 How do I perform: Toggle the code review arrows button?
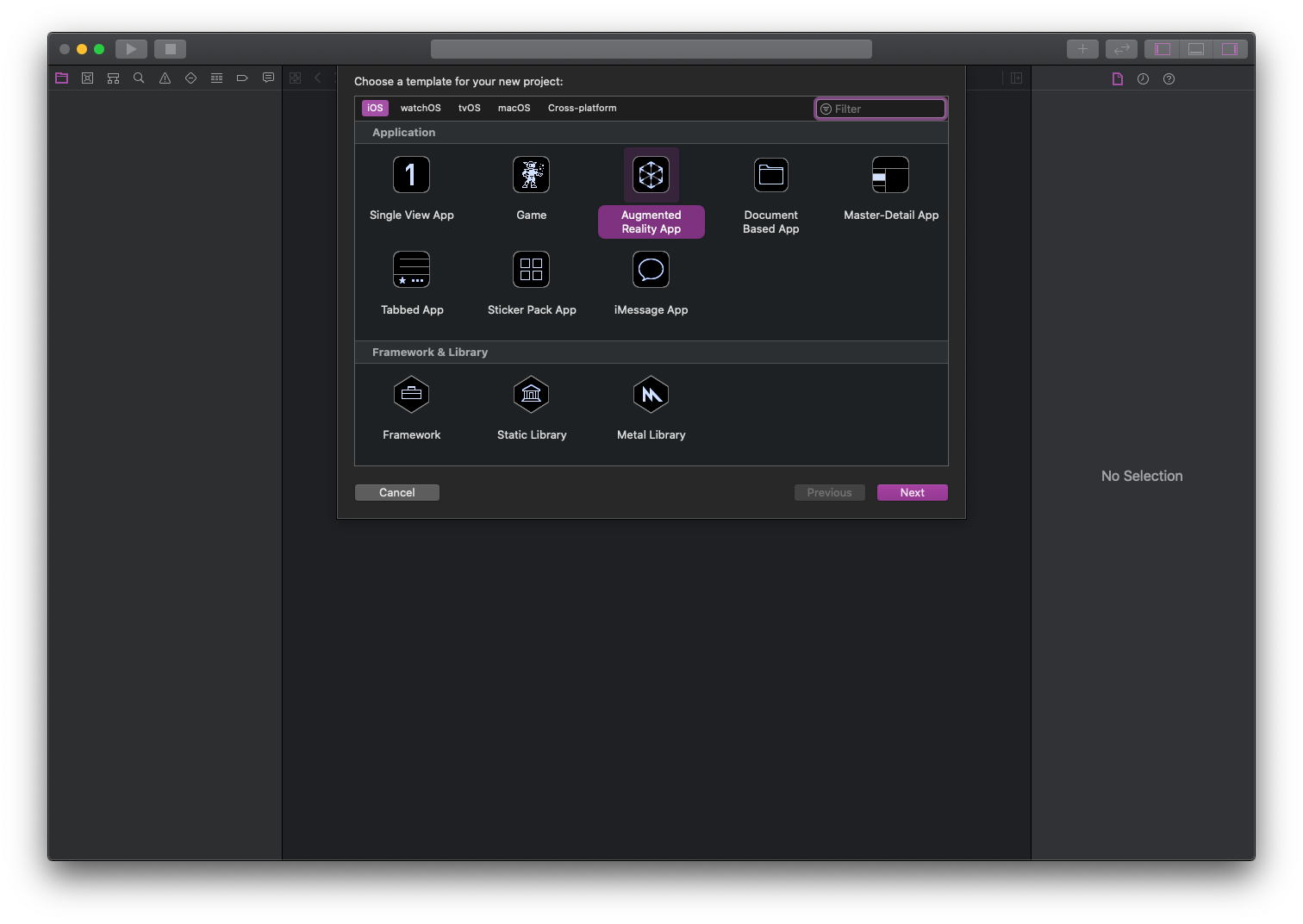pyautogui.click(x=1121, y=49)
